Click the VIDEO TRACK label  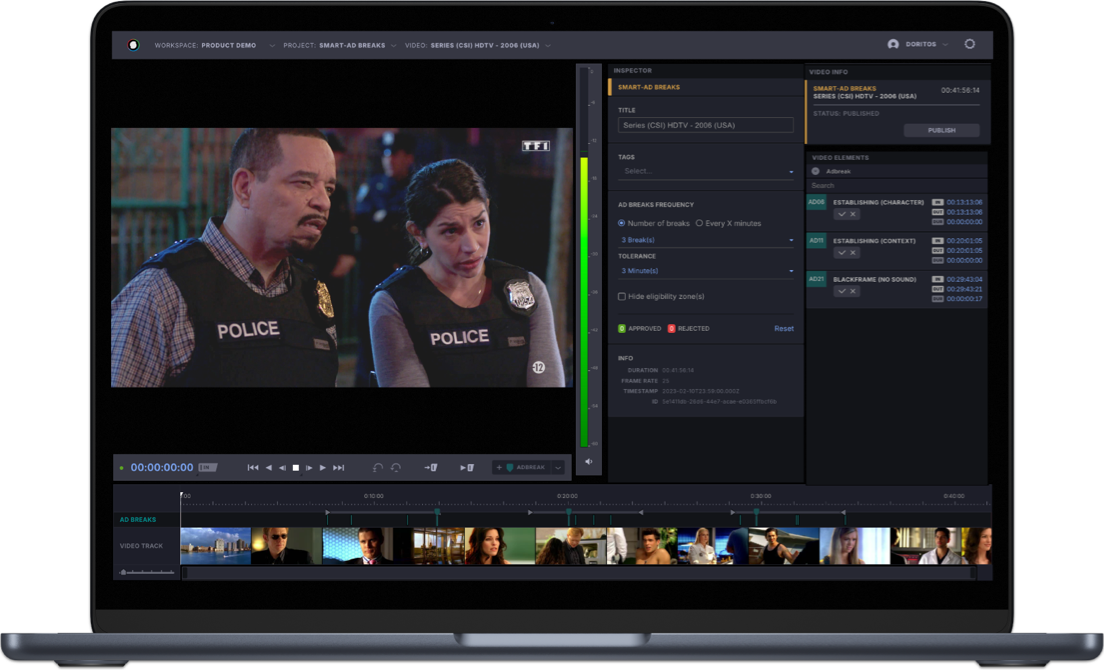pyautogui.click(x=141, y=546)
